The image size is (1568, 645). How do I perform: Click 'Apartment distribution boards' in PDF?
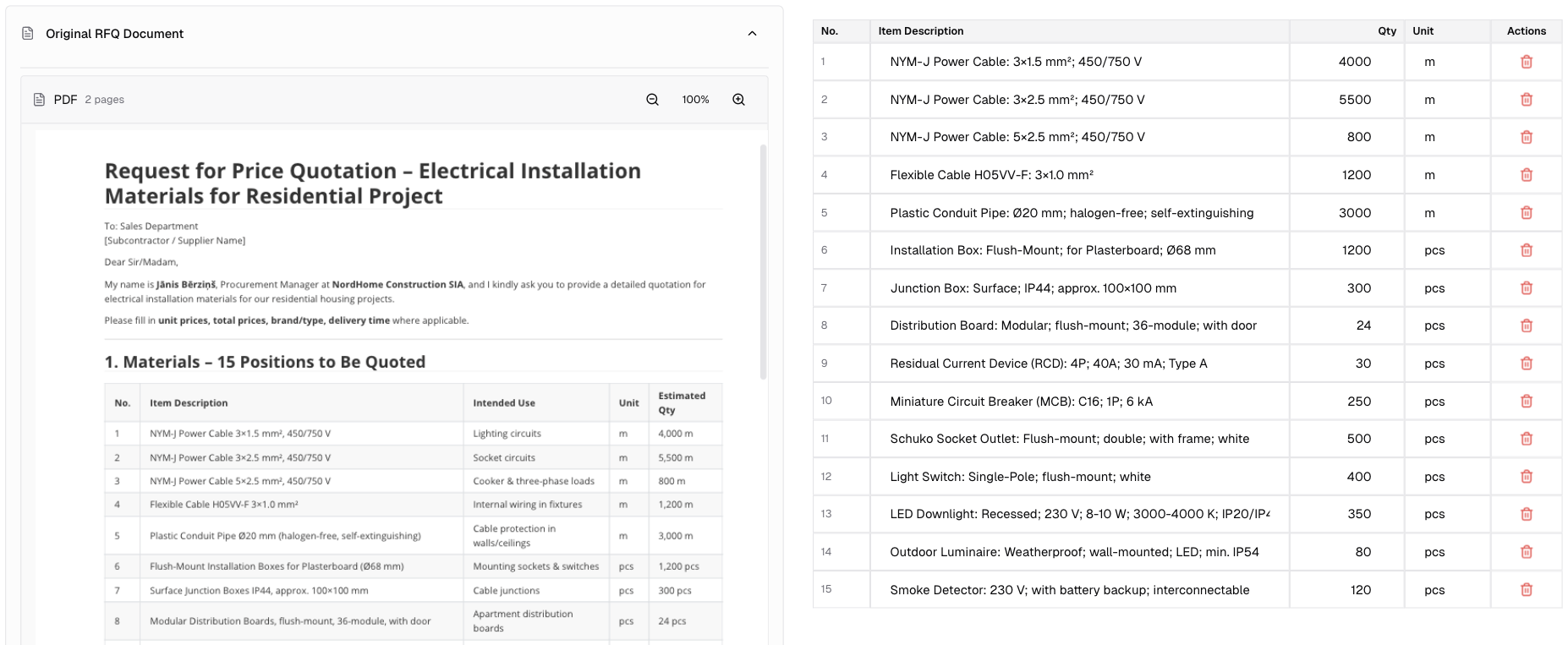(x=523, y=621)
